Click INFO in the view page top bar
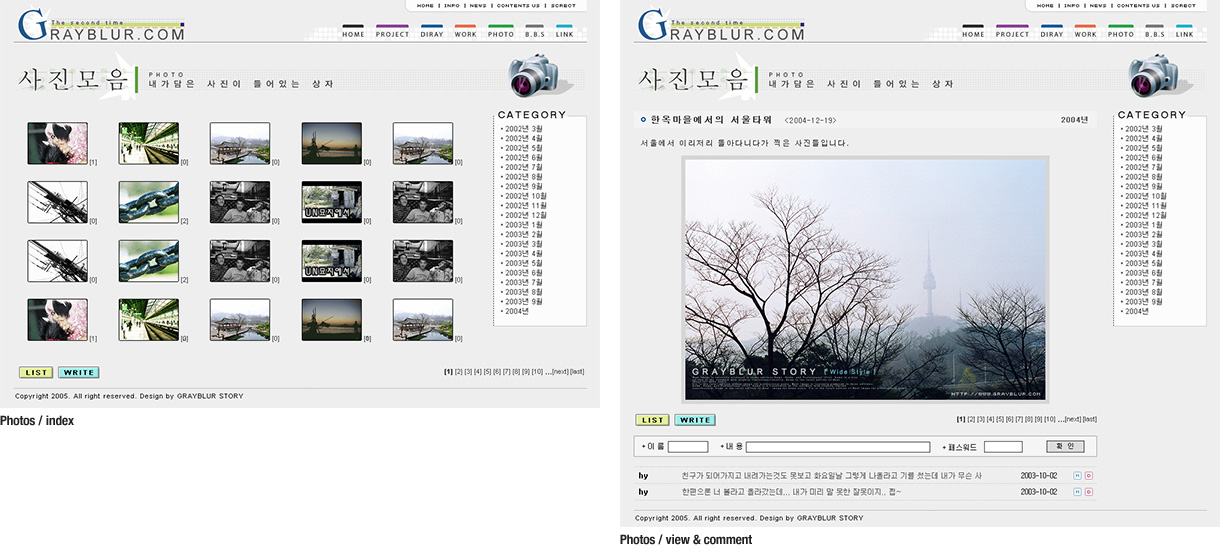Viewport: 1220px width, 552px height. [x=1072, y=5]
